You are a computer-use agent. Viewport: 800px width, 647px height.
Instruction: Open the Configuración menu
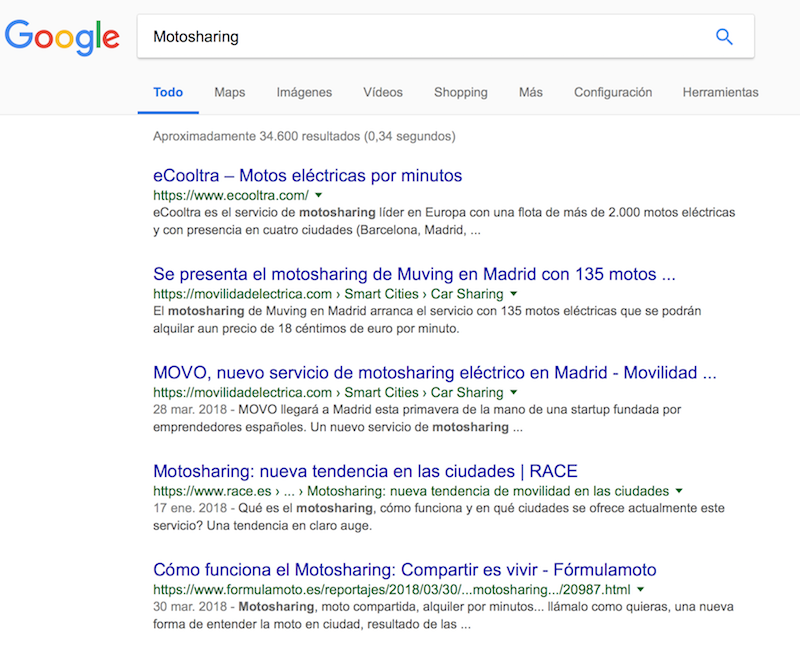point(612,92)
